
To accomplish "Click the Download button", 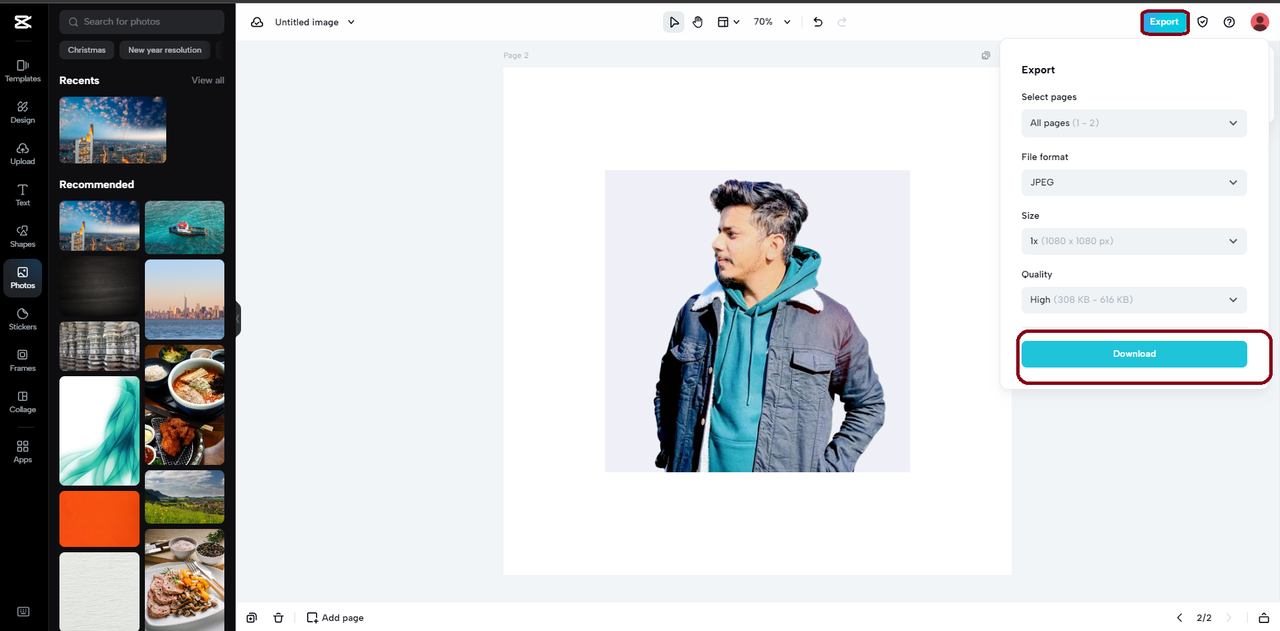I will pos(1134,354).
